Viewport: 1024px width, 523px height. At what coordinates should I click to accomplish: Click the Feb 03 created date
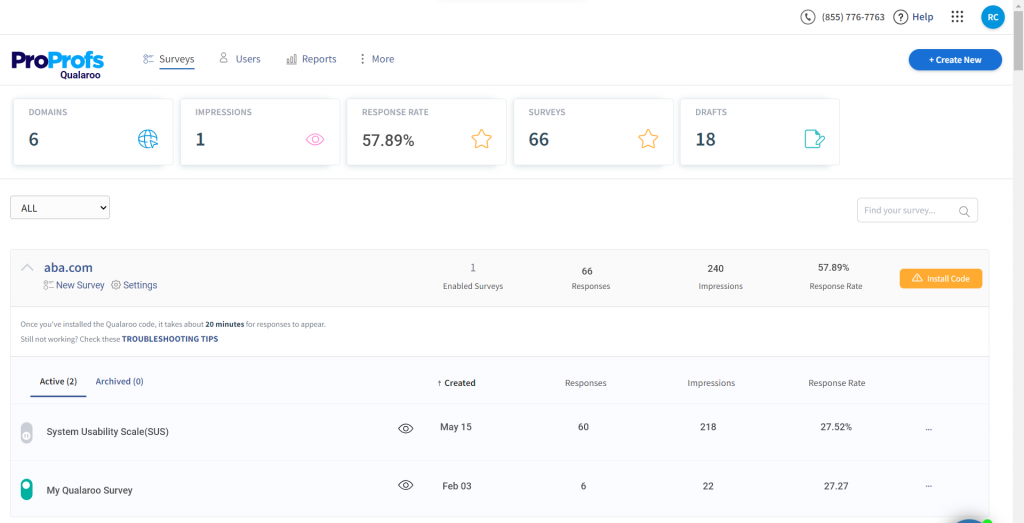click(x=456, y=486)
